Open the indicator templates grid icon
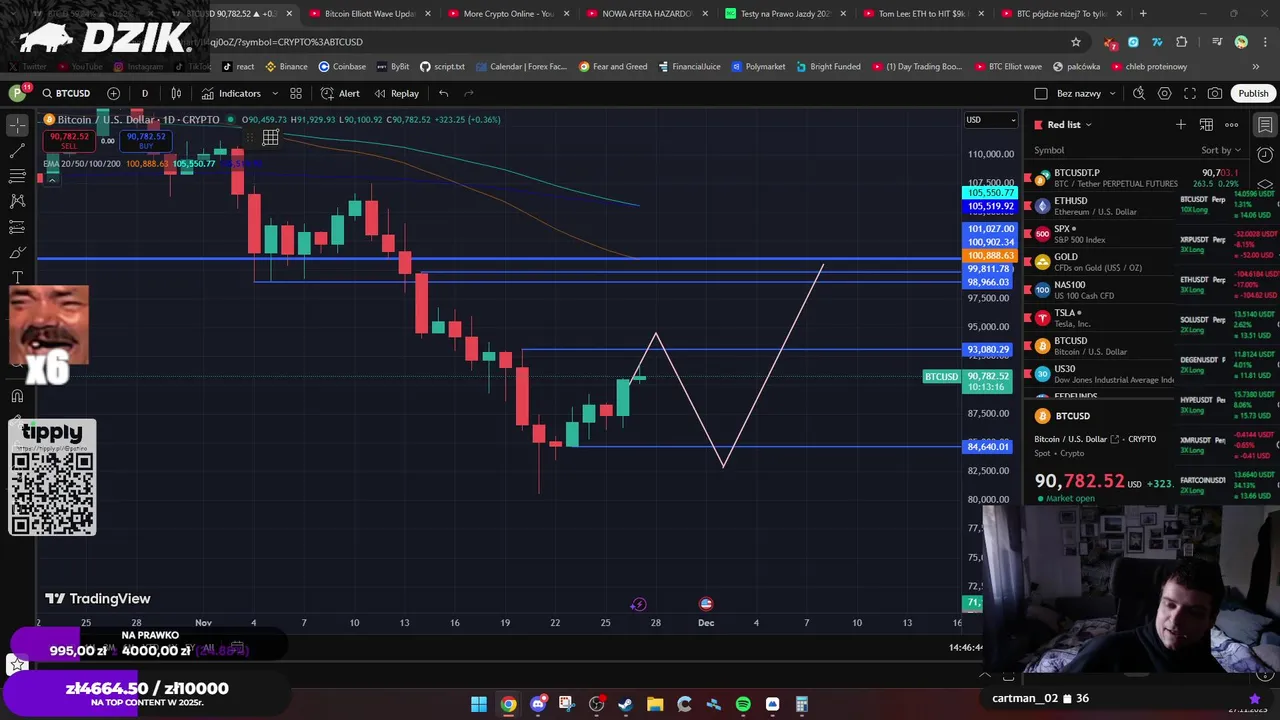 296,93
